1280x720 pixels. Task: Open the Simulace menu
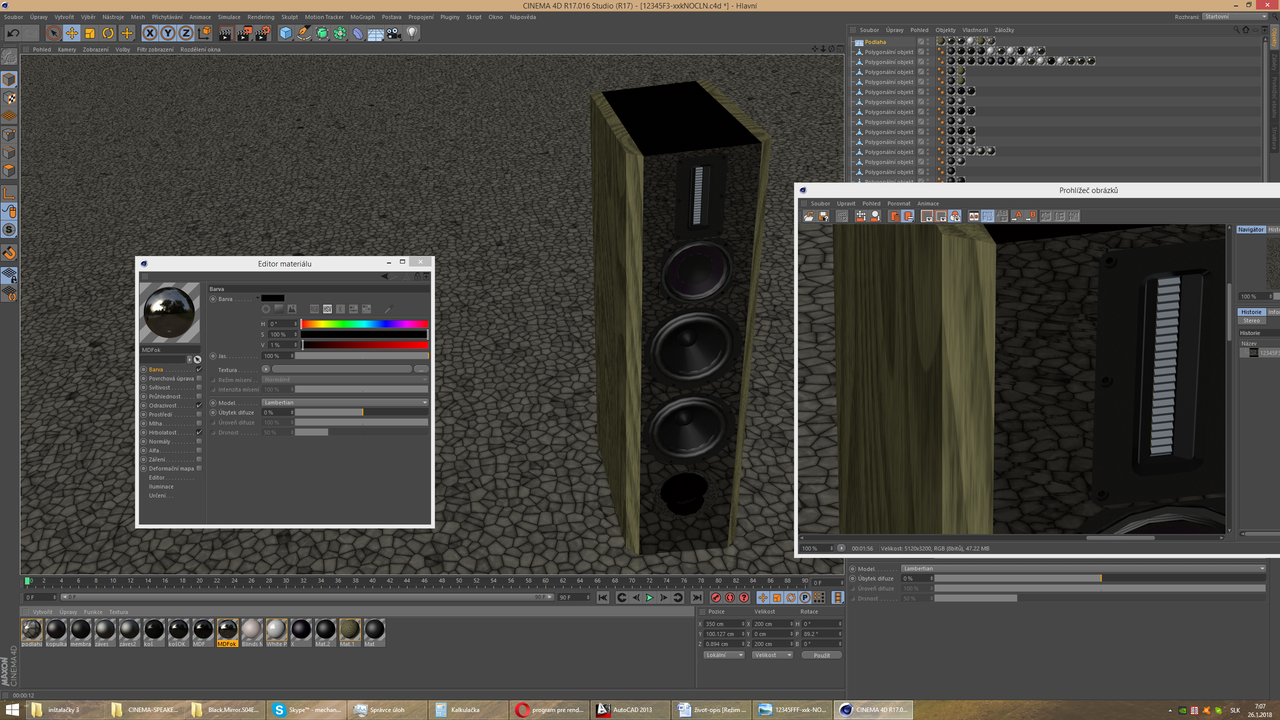click(229, 17)
